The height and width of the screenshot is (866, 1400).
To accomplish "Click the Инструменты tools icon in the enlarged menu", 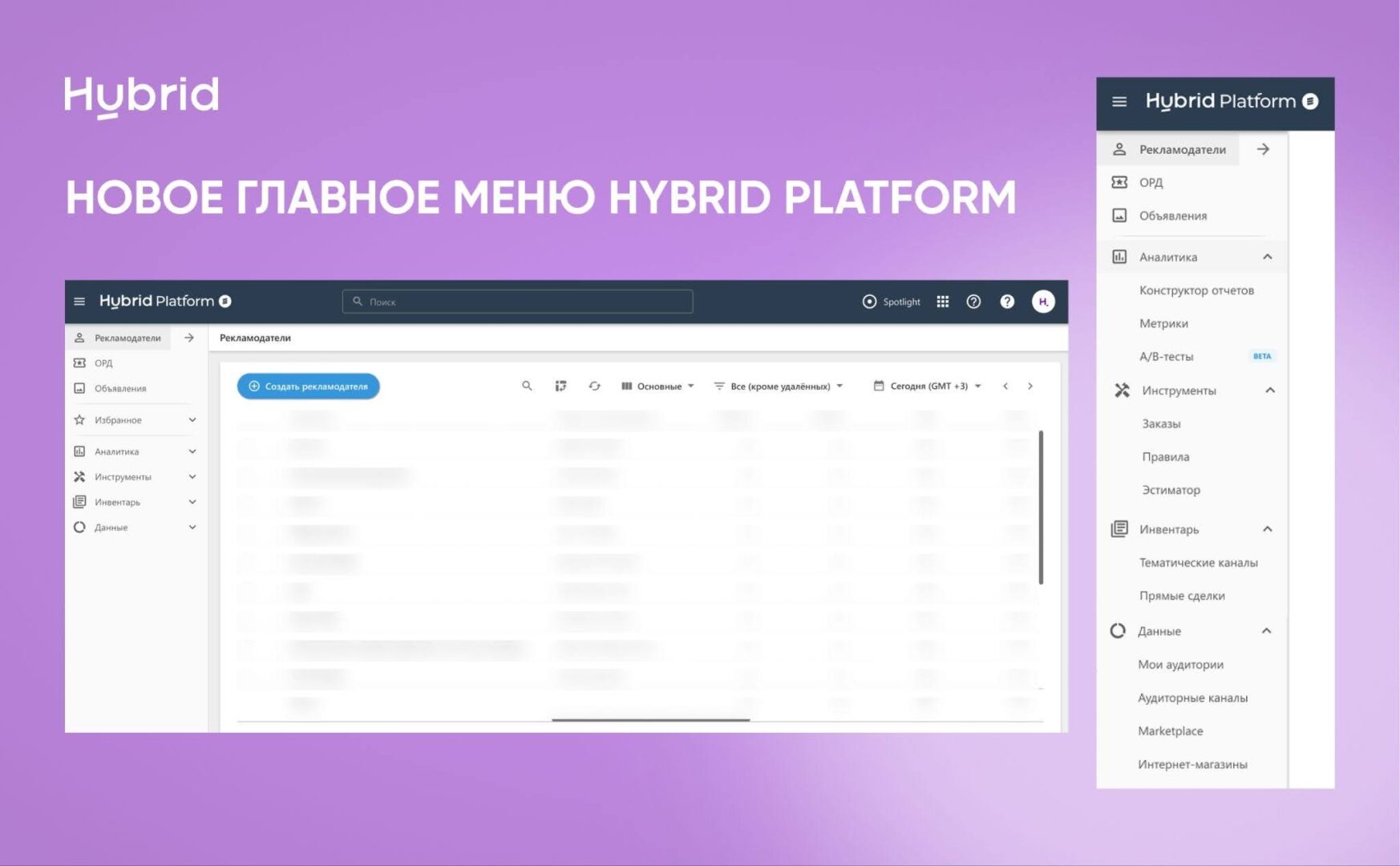I will [x=1122, y=391].
